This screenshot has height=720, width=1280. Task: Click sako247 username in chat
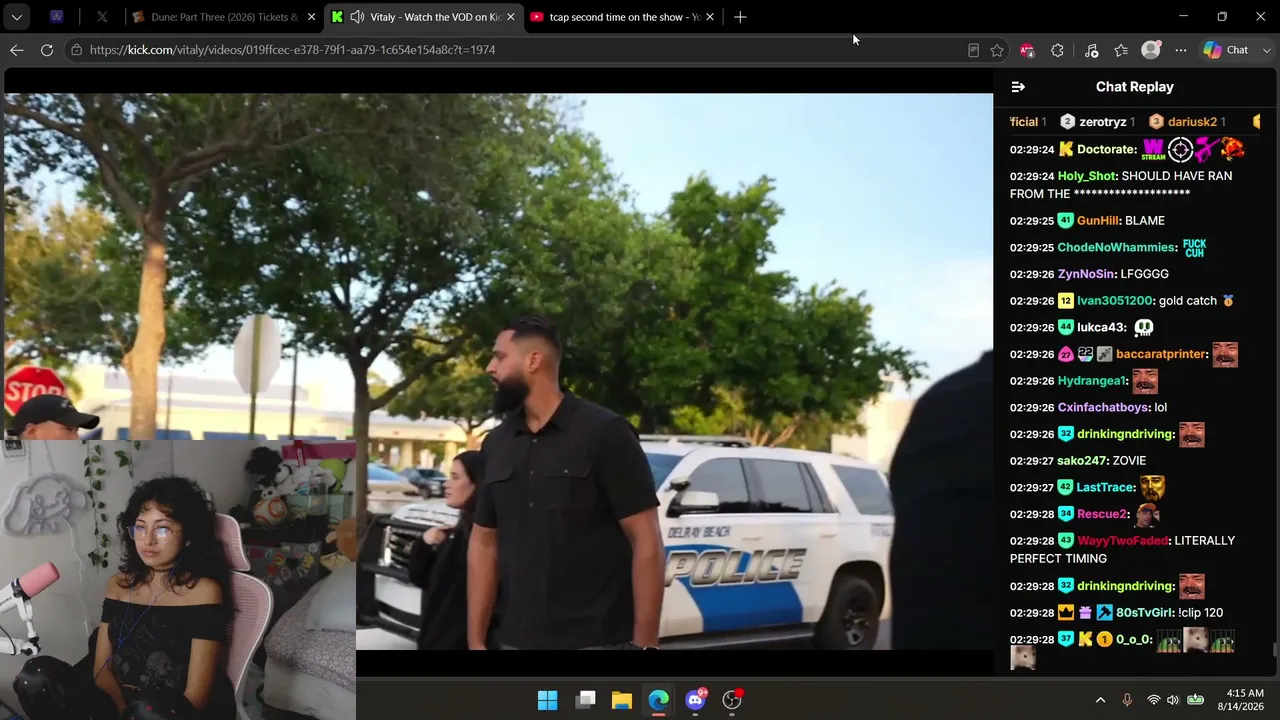[x=1082, y=461]
